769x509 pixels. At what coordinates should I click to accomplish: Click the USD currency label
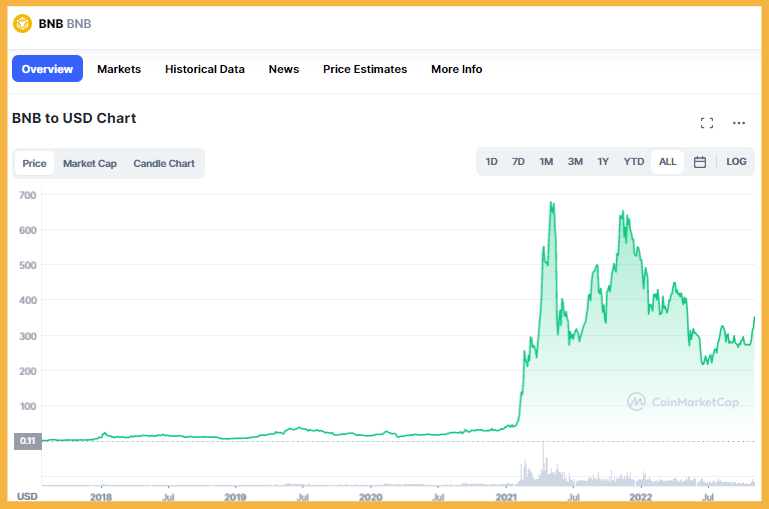27,497
